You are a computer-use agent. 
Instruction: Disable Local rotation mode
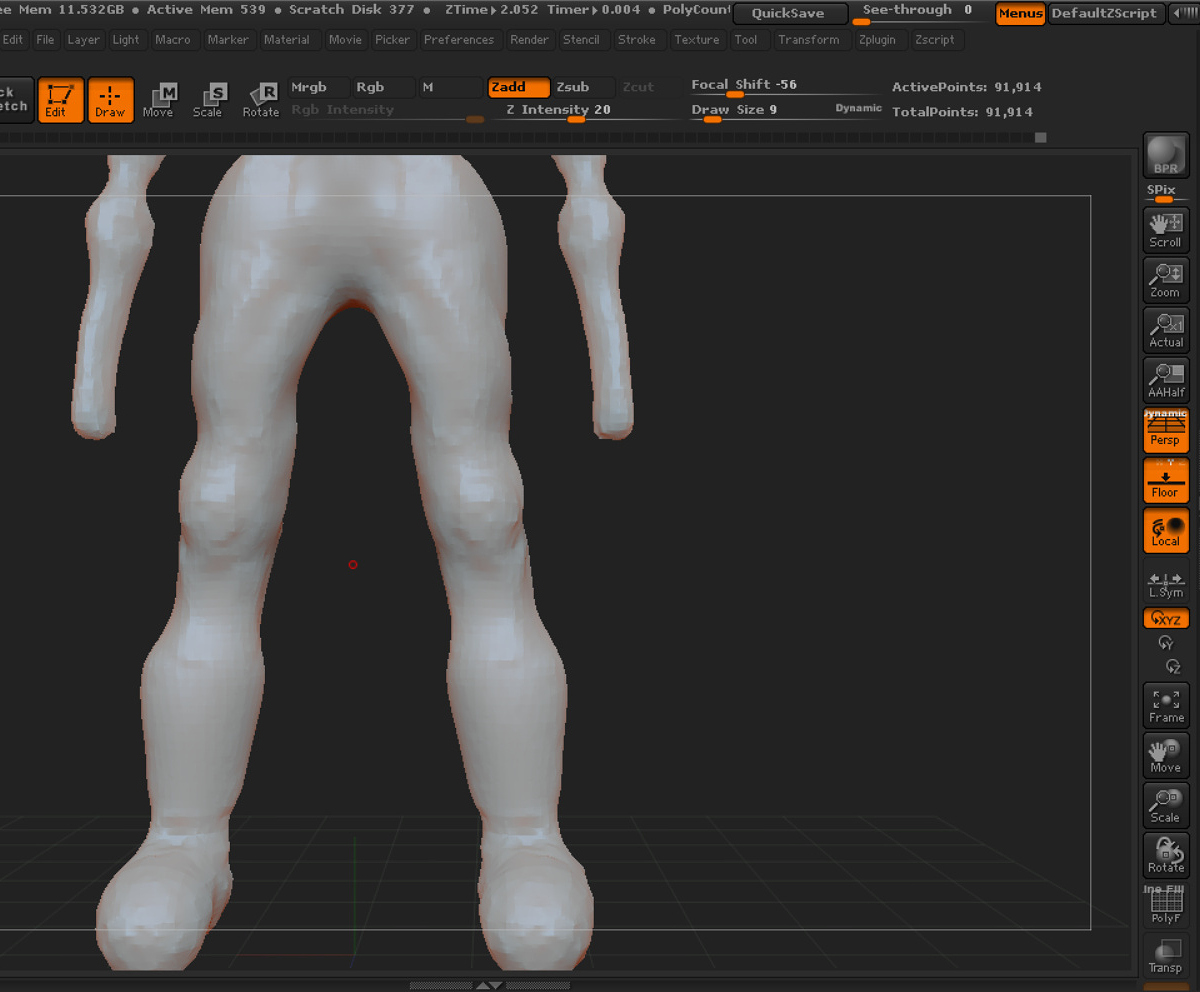point(1165,530)
